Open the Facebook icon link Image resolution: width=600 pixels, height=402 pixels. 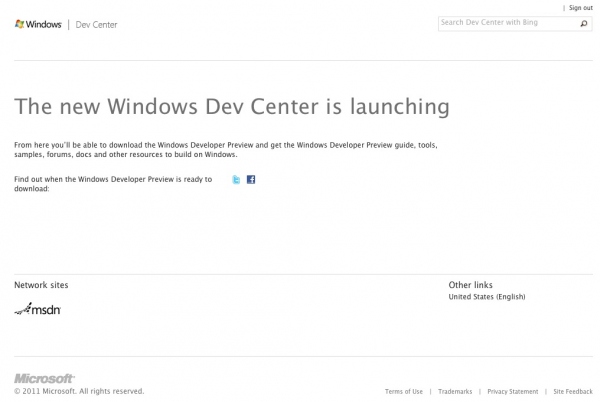pos(251,179)
